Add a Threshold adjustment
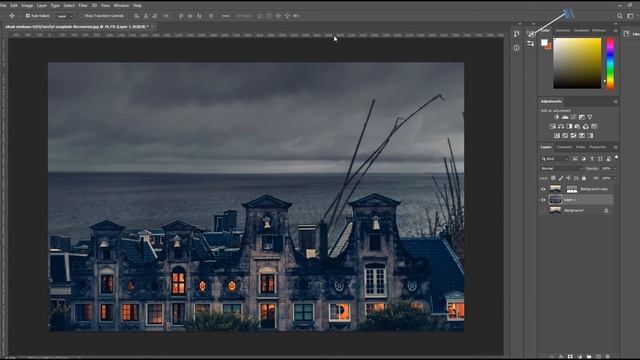Screen dimensions: 640x360 coord(573,136)
